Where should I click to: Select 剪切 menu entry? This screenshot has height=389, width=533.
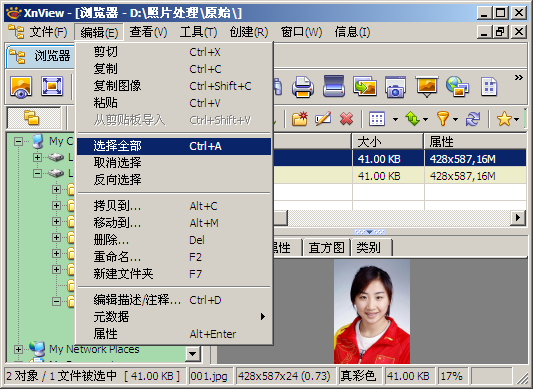(x=174, y=52)
